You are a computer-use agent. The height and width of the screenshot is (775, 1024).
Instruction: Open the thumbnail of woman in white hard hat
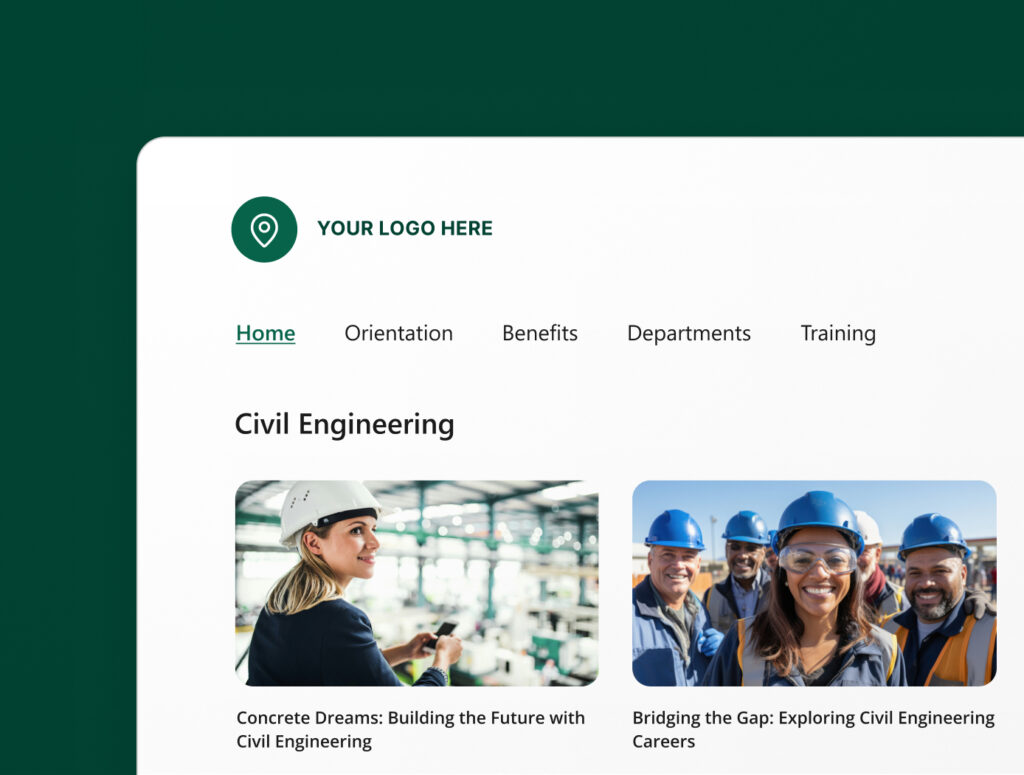coord(416,582)
